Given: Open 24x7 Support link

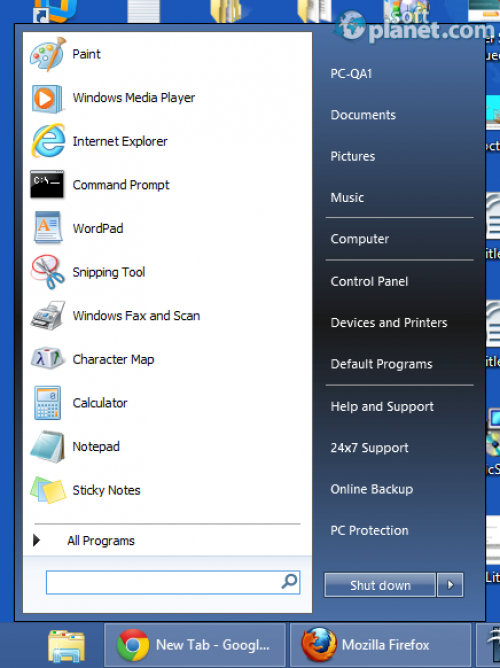Looking at the screenshot, I should coord(369,448).
